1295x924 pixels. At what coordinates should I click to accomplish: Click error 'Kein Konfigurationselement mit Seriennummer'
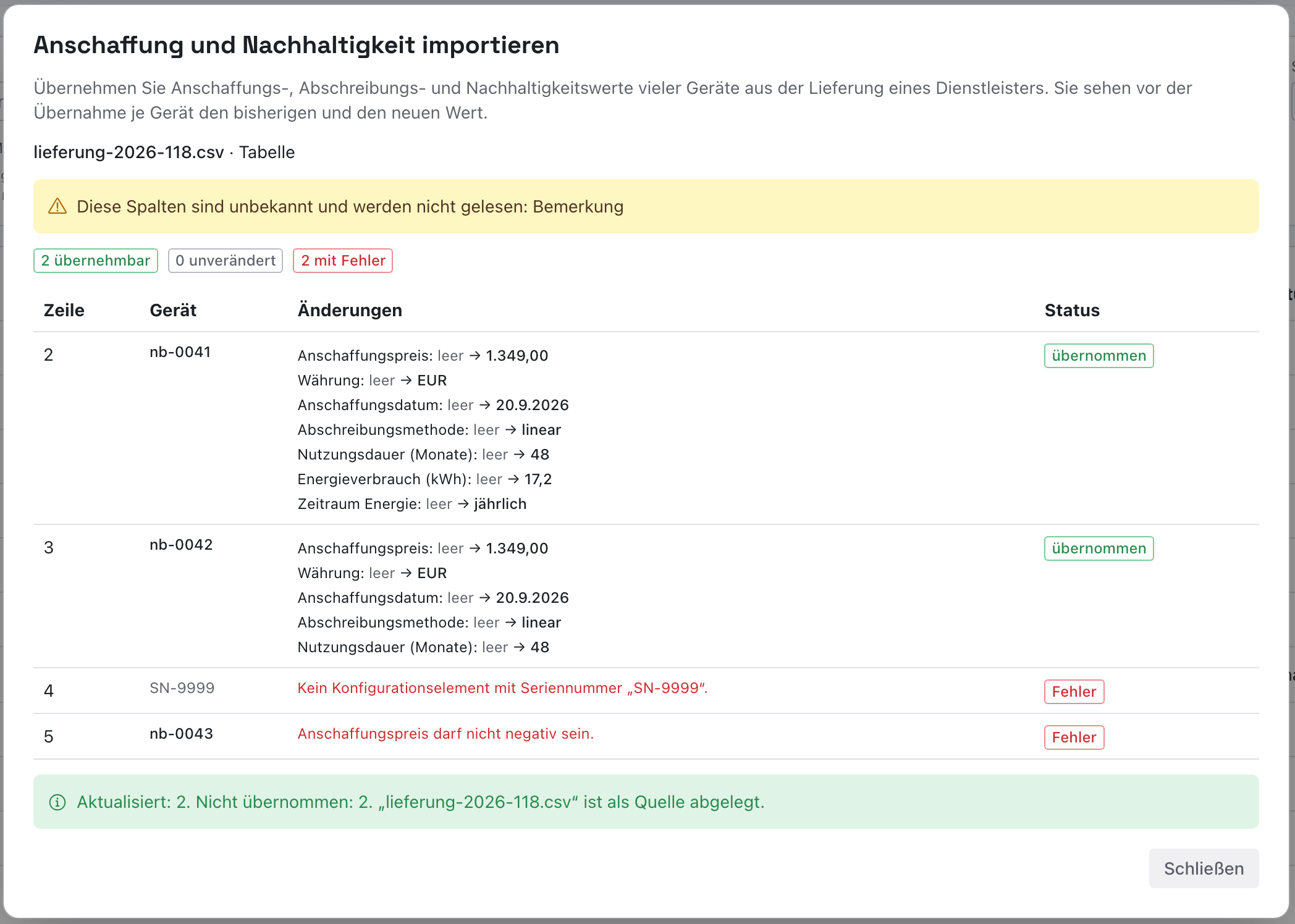(502, 688)
